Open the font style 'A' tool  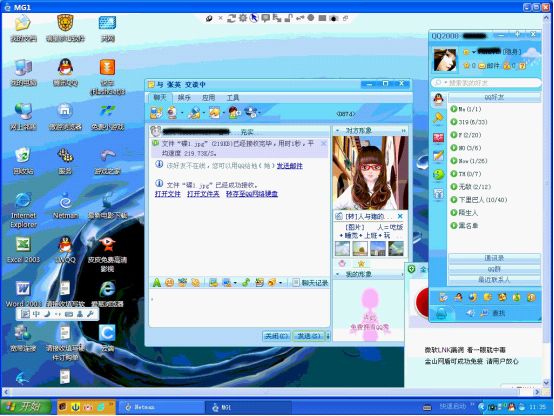[157, 282]
